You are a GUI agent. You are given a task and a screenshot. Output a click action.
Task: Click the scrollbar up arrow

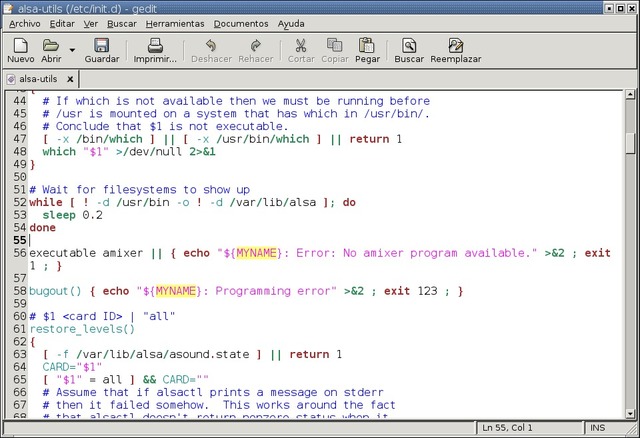630,95
